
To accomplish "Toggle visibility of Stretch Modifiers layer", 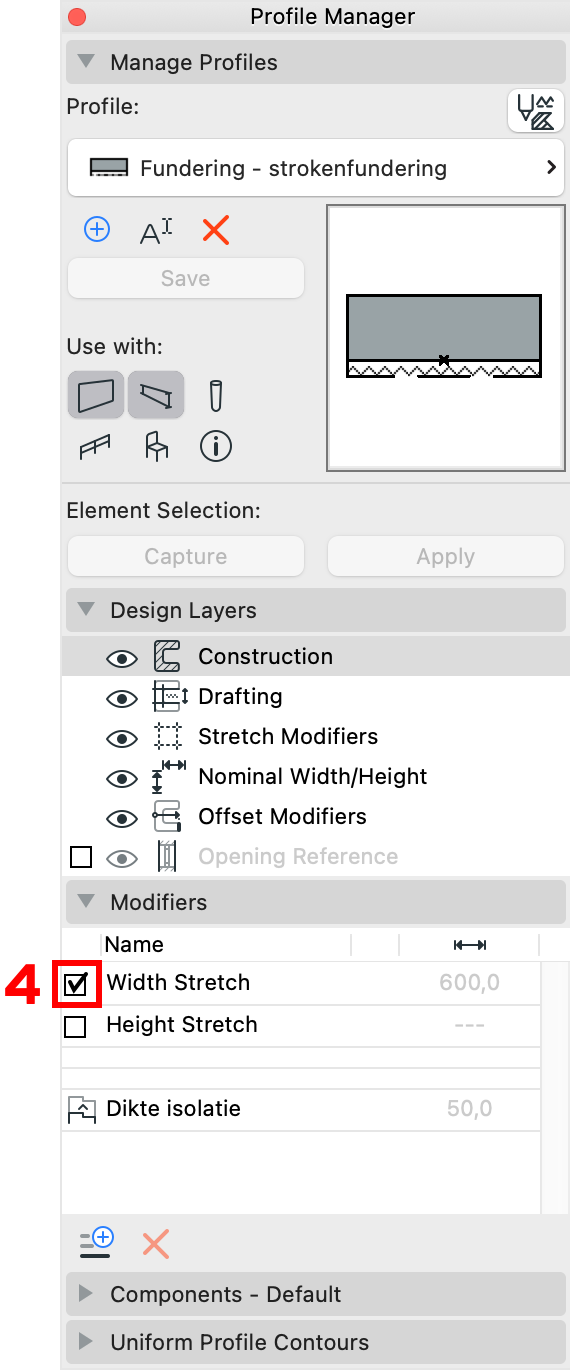I will (x=122, y=738).
